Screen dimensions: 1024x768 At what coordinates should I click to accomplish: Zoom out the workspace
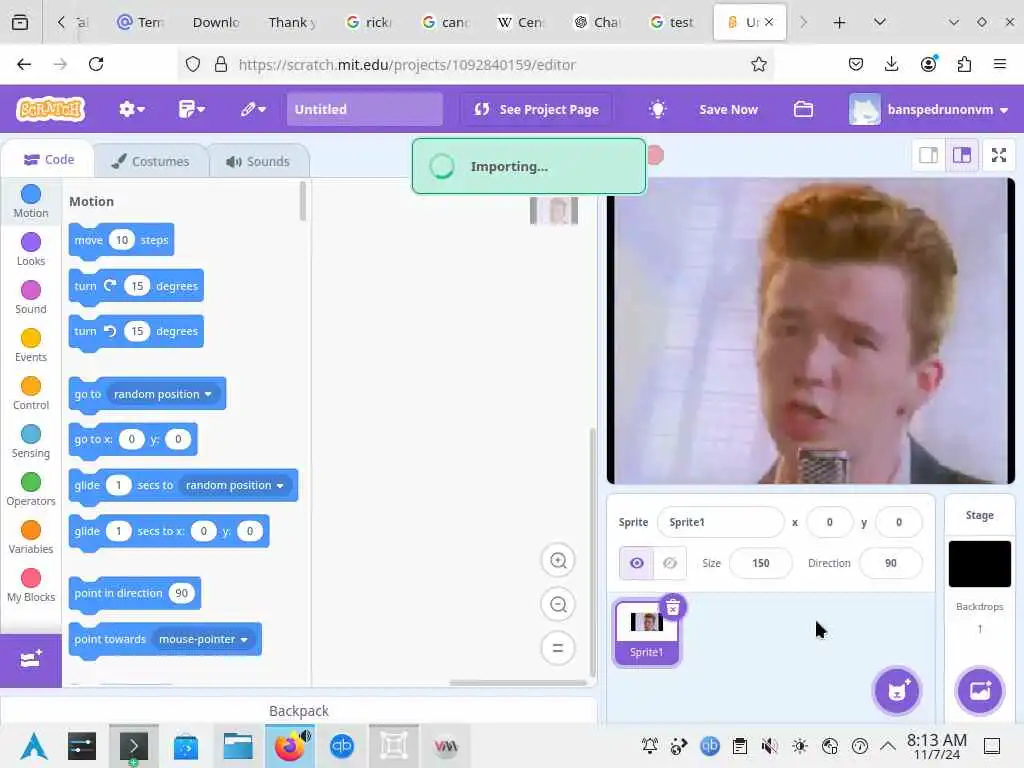(558, 605)
